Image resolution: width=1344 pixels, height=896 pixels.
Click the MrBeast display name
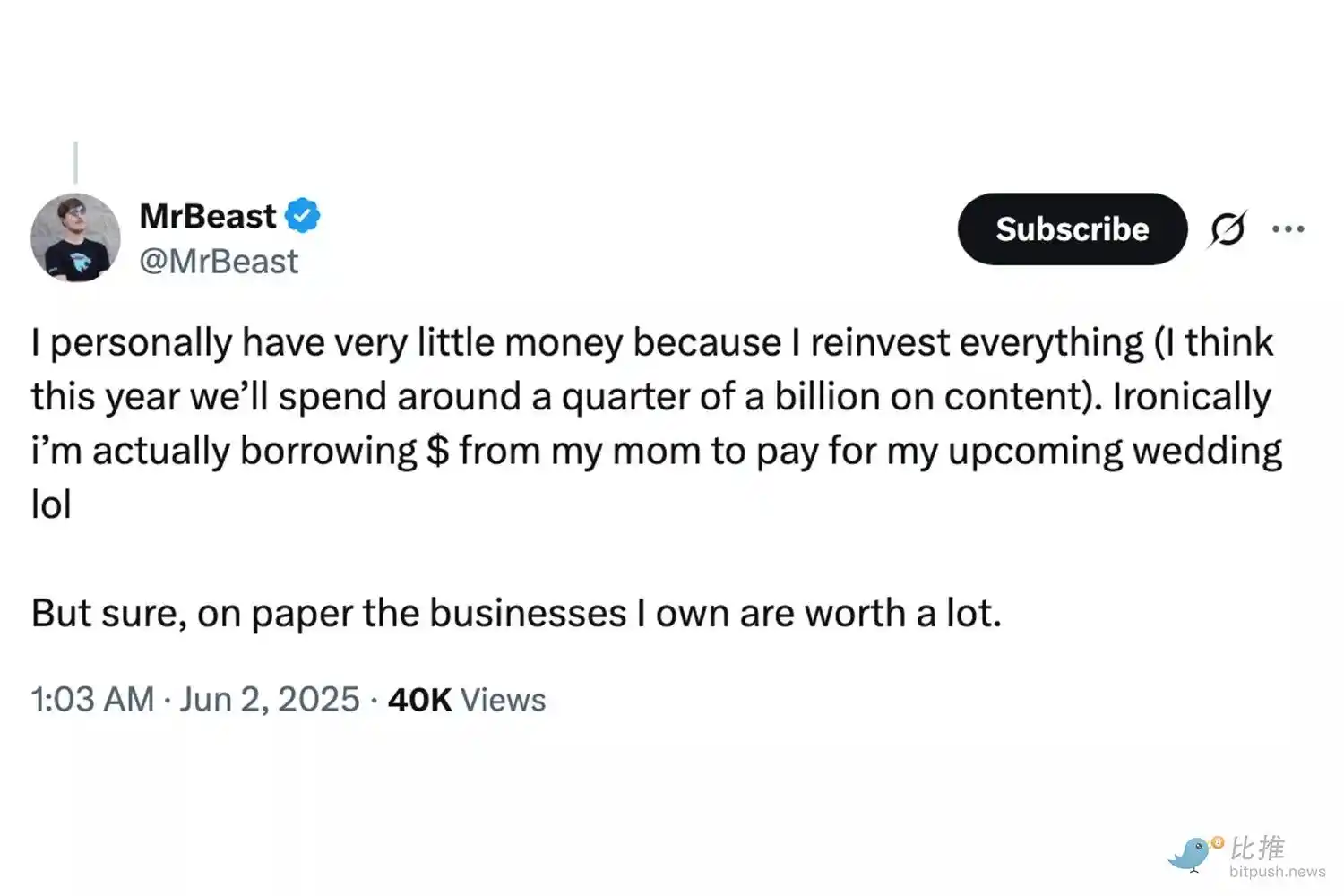[207, 214]
